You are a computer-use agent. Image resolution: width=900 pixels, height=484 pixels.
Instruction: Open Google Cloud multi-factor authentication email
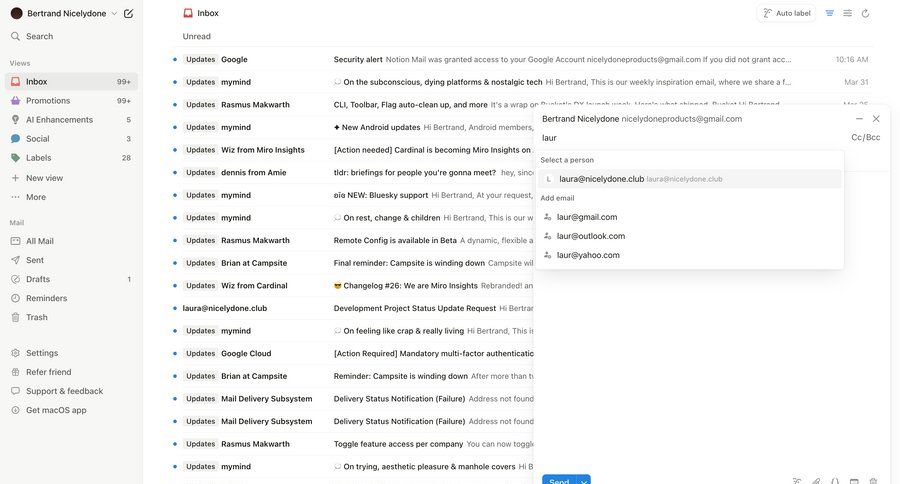[x=352, y=354]
